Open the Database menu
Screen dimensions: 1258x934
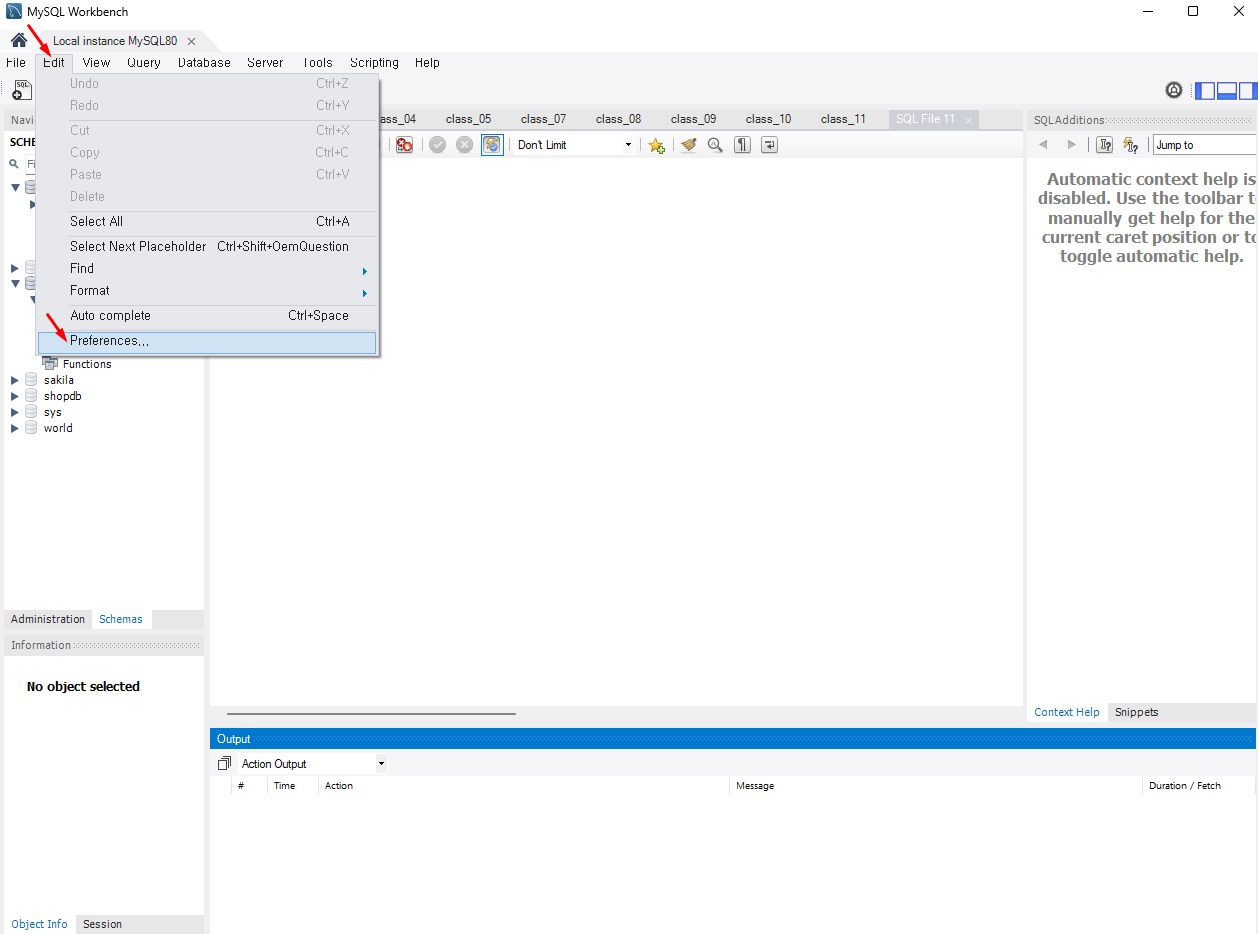(204, 63)
